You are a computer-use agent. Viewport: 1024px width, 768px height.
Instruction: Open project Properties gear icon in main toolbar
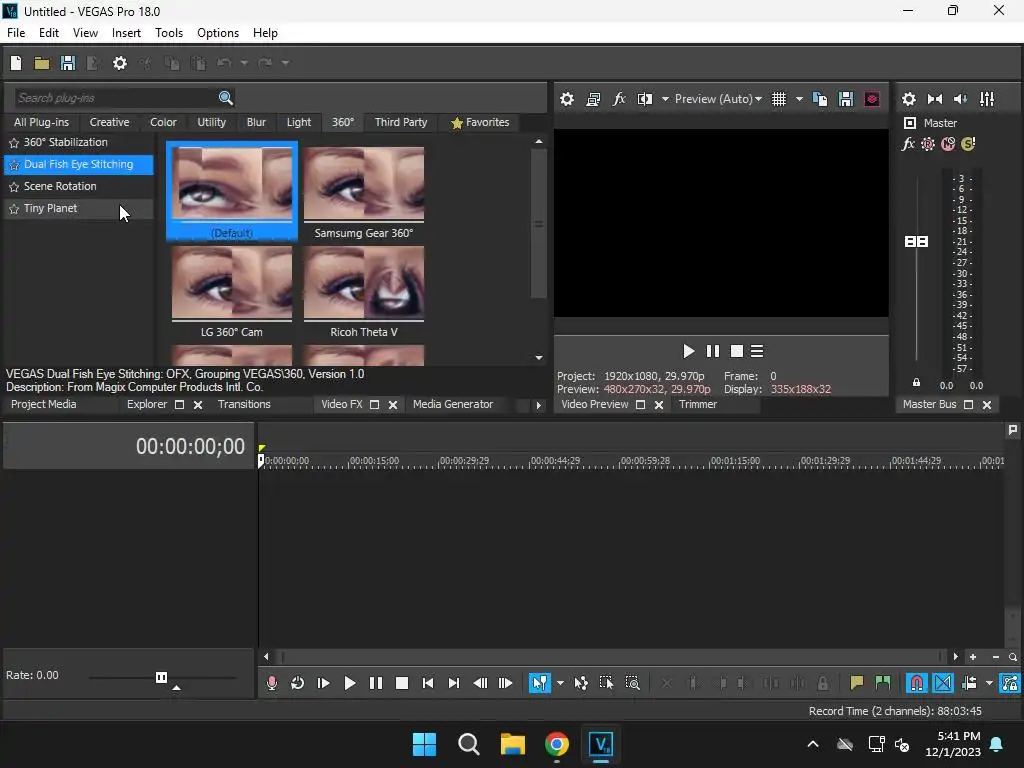(120, 63)
